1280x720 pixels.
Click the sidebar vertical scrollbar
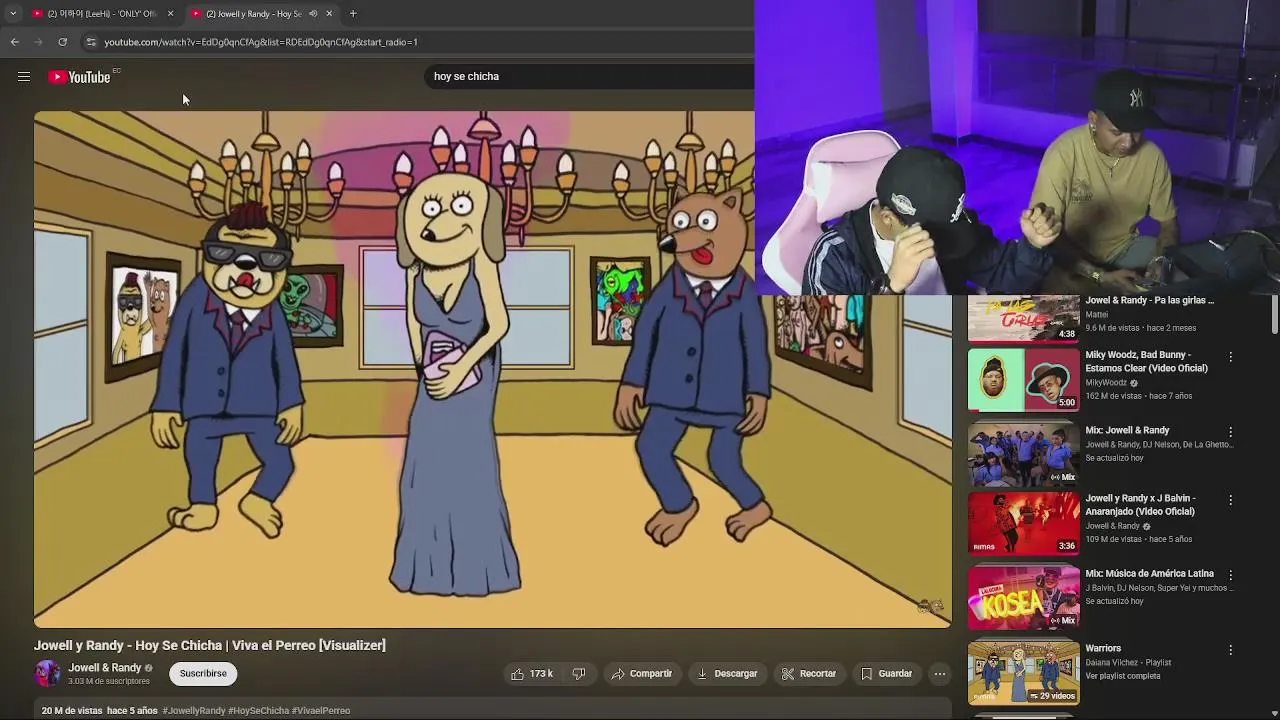(x=1274, y=315)
